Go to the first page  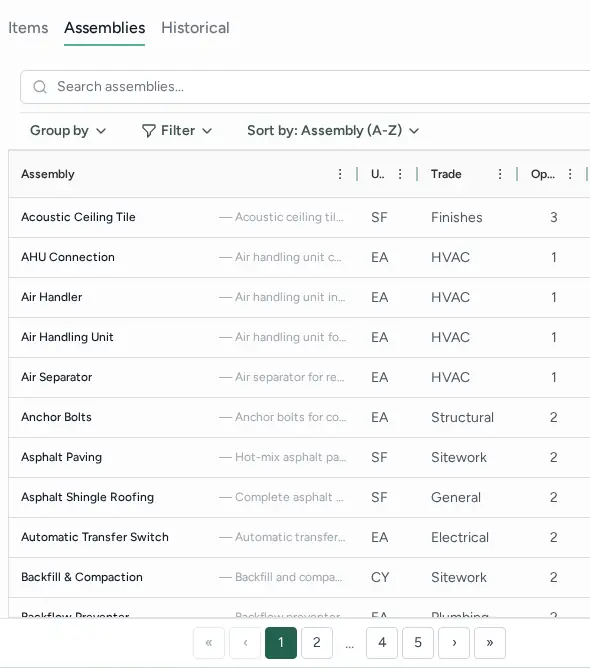209,642
